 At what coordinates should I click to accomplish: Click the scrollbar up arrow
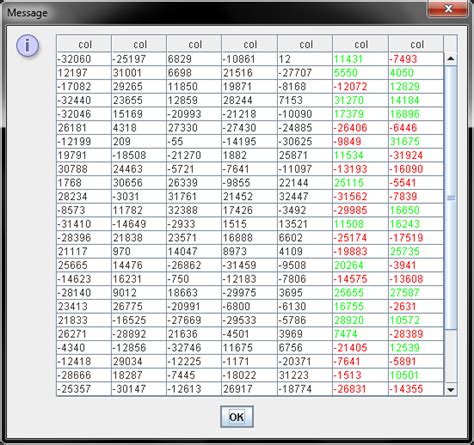tap(451, 59)
